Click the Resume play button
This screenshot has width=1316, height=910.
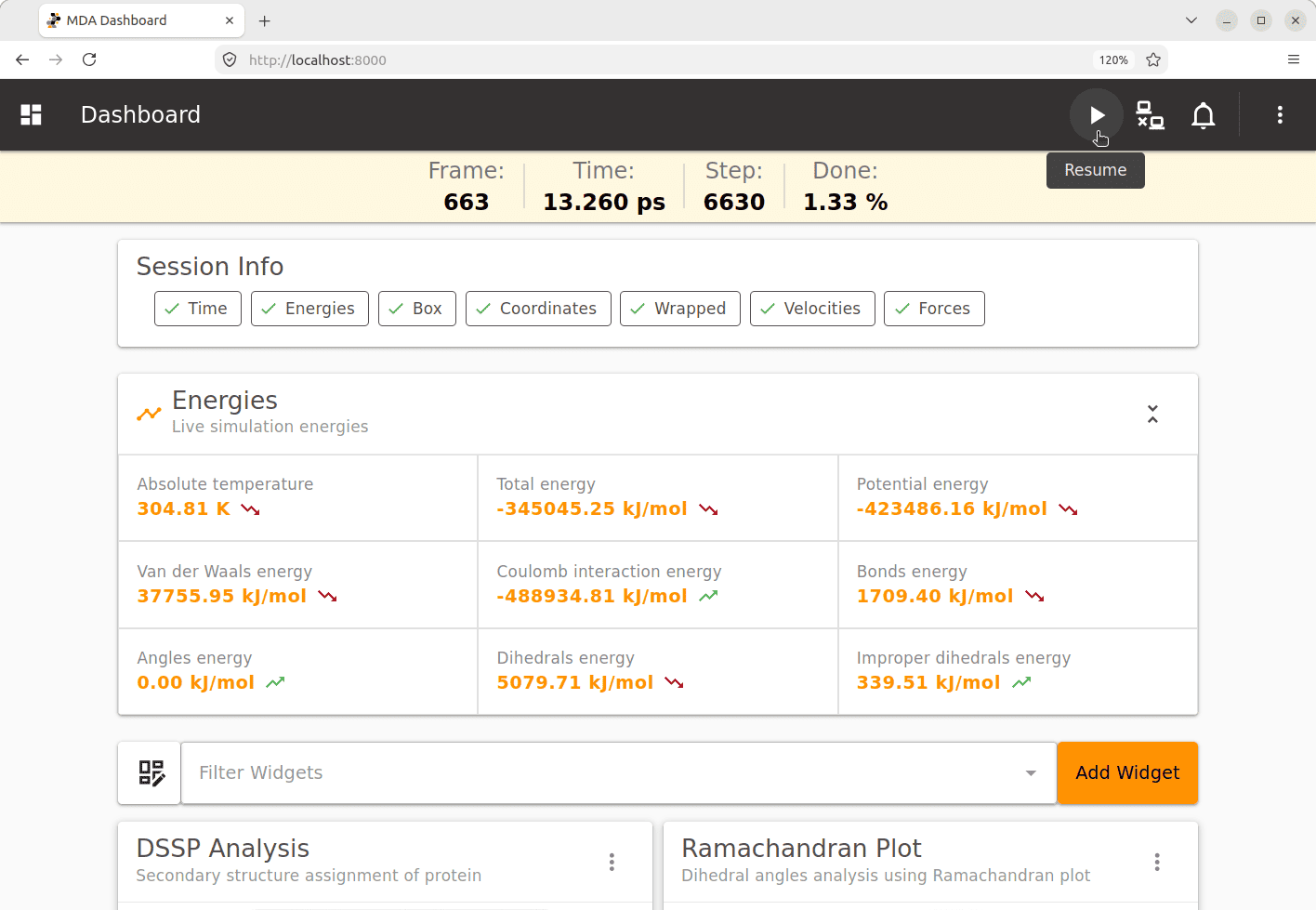click(1097, 114)
